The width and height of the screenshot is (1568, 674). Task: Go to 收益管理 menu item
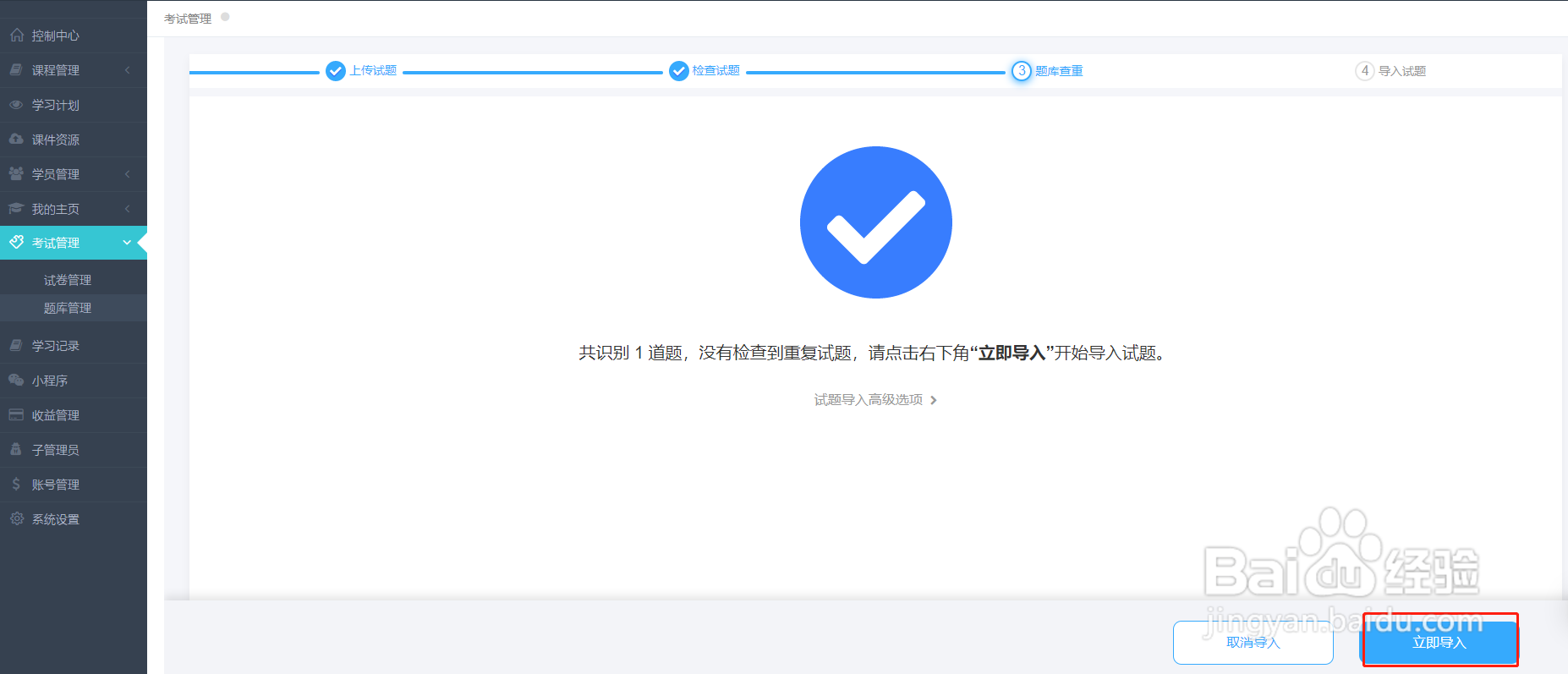tap(74, 415)
